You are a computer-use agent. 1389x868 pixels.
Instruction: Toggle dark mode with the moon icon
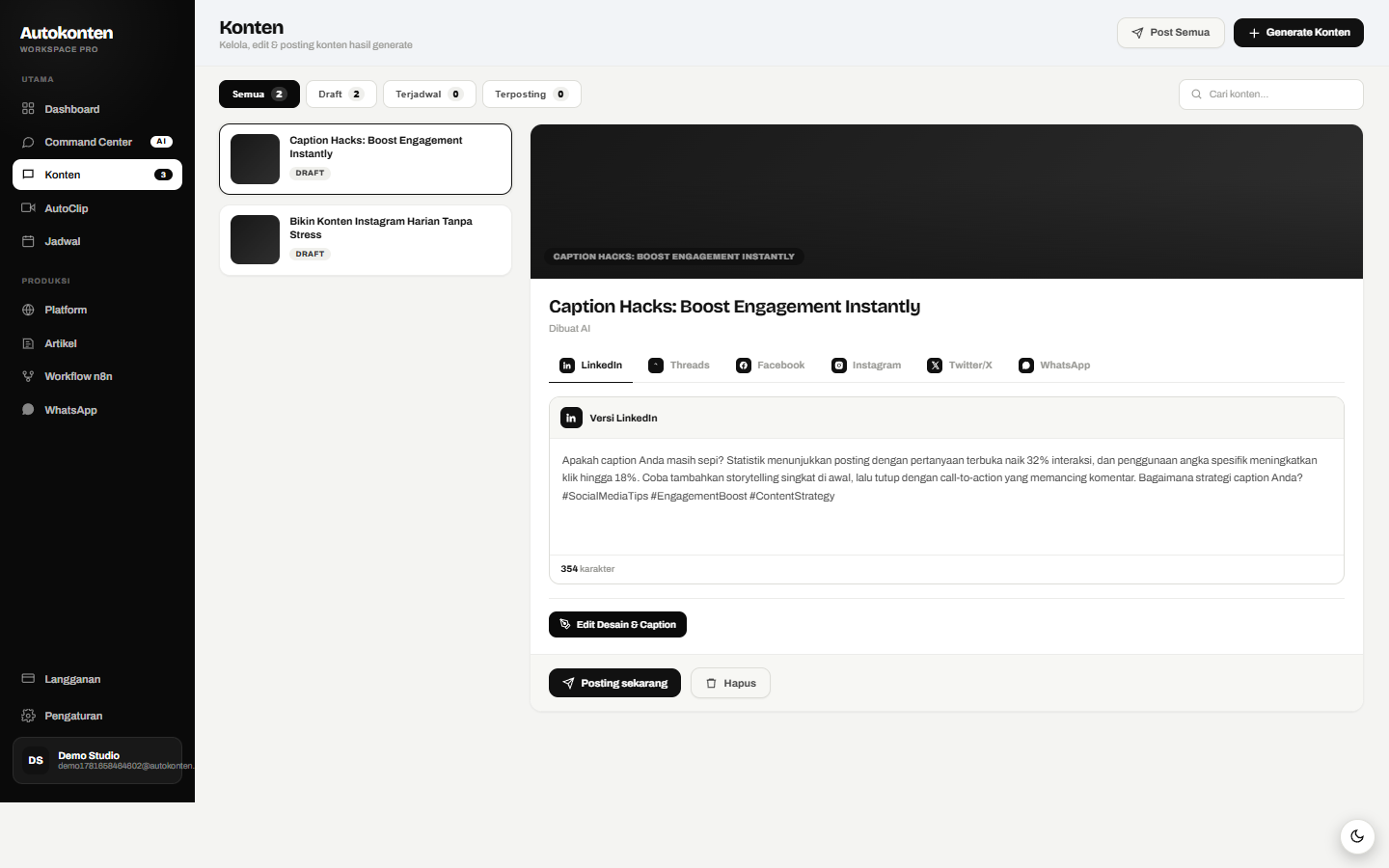(1357, 836)
